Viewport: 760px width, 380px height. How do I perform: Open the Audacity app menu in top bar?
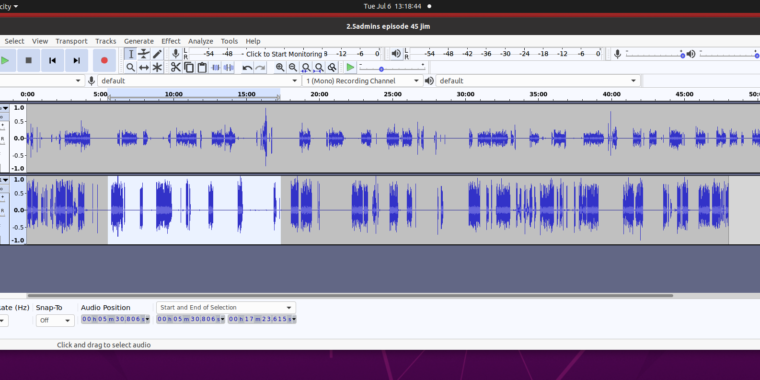pyautogui.click(x=9, y=6)
